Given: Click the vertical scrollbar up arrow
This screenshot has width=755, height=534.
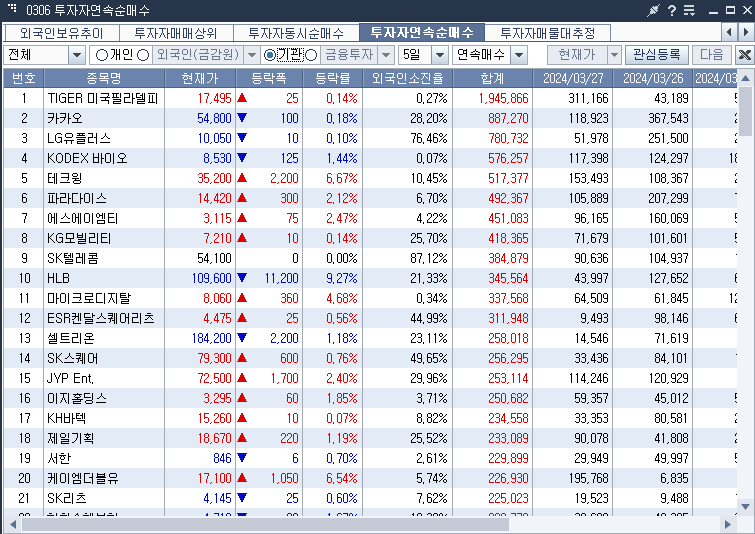Looking at the screenshot, I should tap(745, 78).
